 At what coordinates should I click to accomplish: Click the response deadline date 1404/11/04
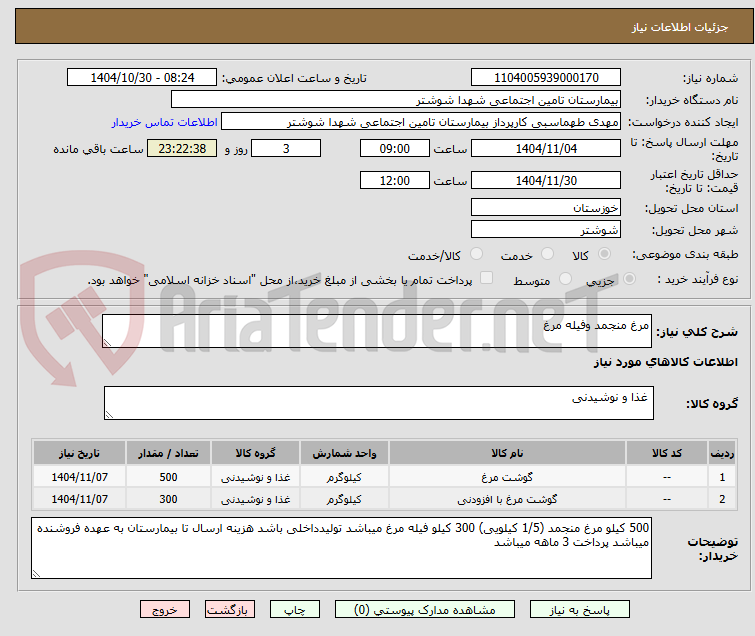coord(546,148)
